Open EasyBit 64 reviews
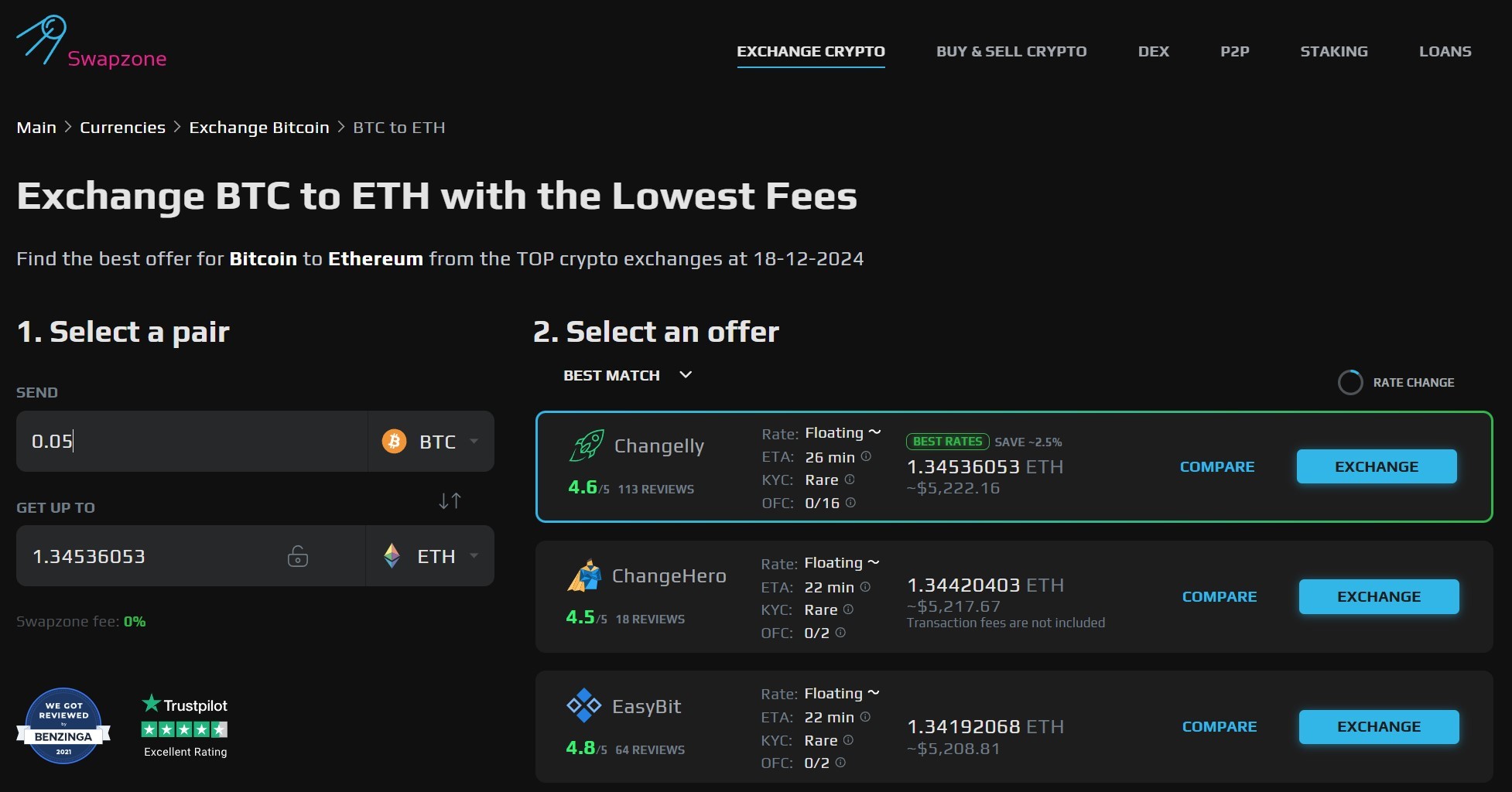The width and height of the screenshot is (1512, 792). [650, 750]
